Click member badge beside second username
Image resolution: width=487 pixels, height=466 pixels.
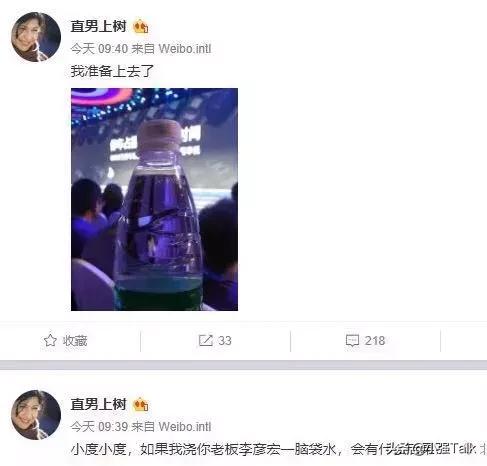coord(141,405)
